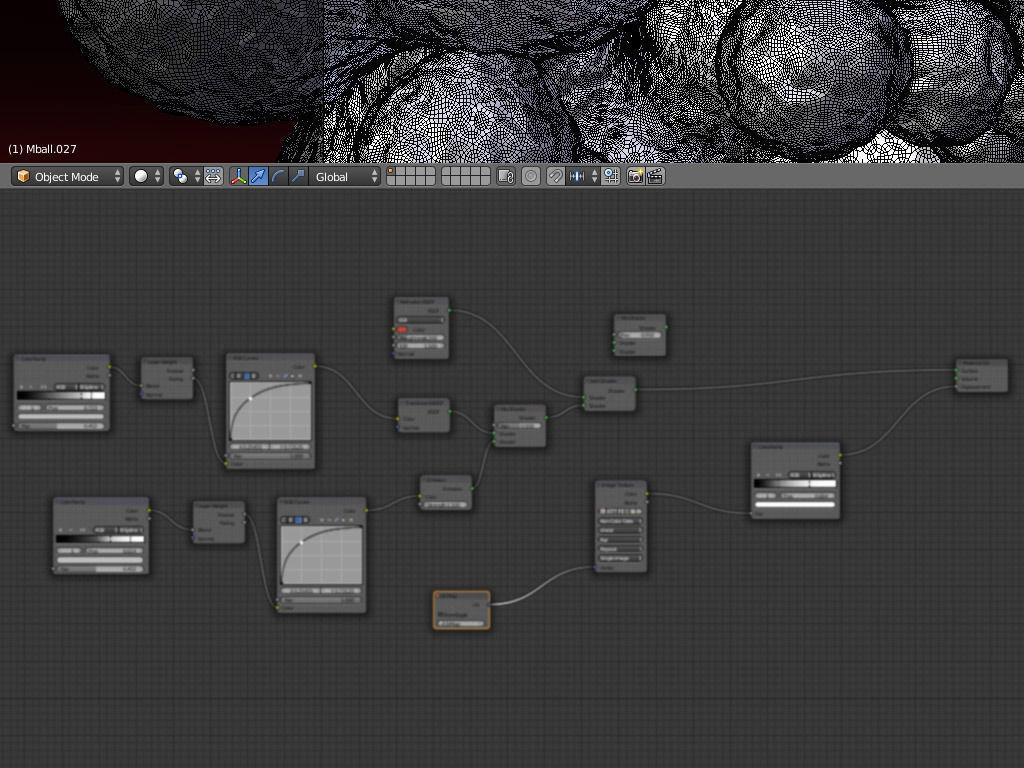Open the Global transform orientation dropdown
This screenshot has width=1024, height=768.
pyautogui.click(x=344, y=176)
